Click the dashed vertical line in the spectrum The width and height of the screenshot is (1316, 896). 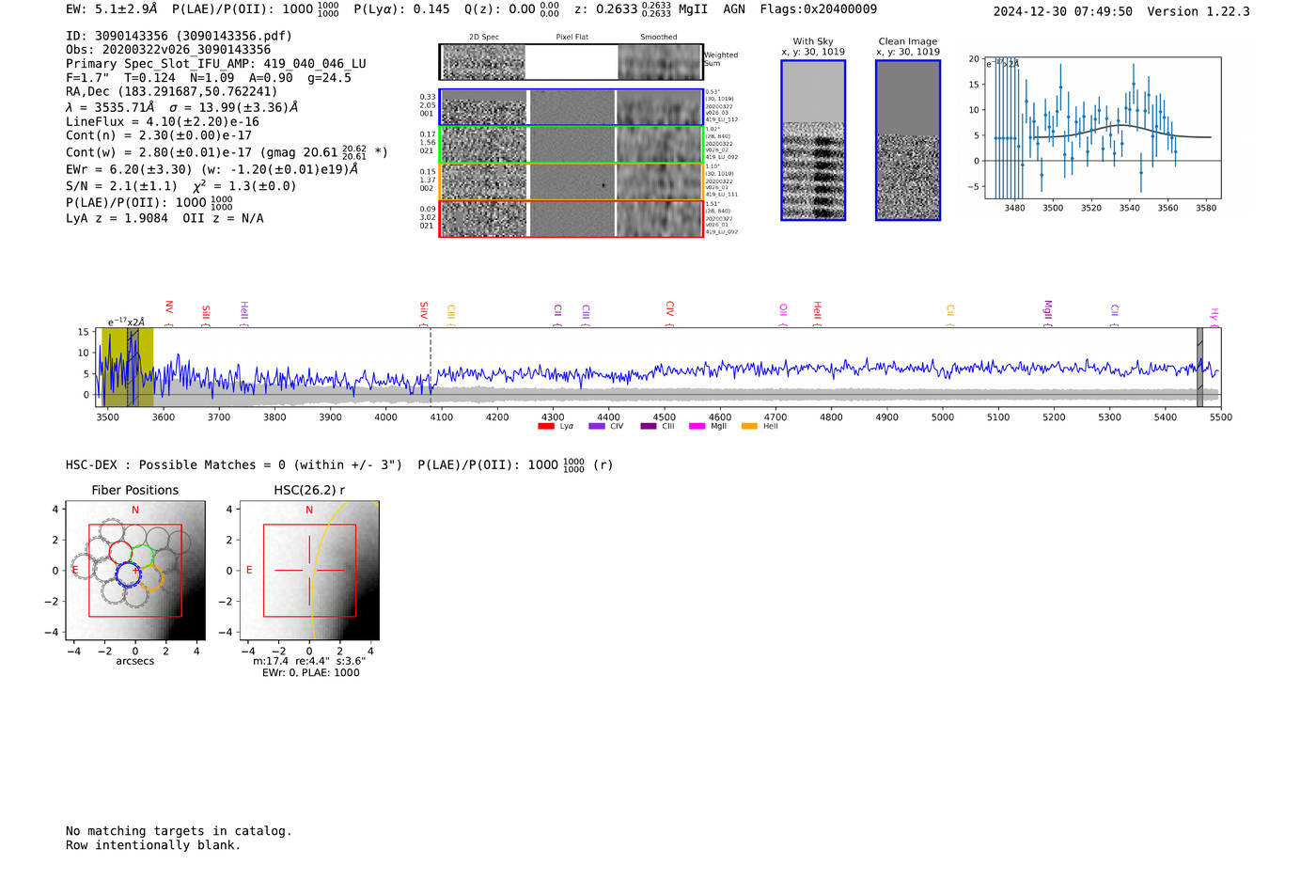tap(431, 367)
